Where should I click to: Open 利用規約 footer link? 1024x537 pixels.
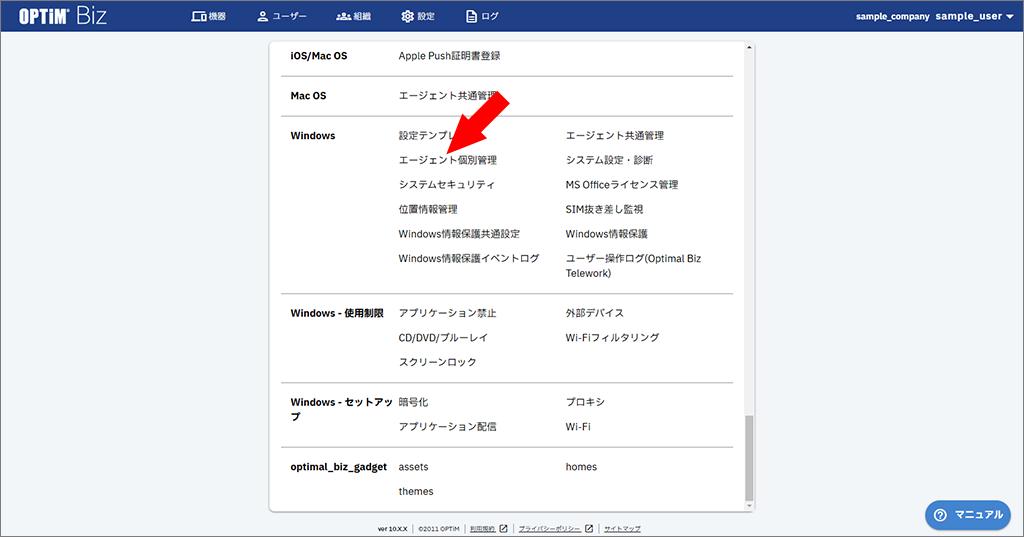(x=483, y=529)
